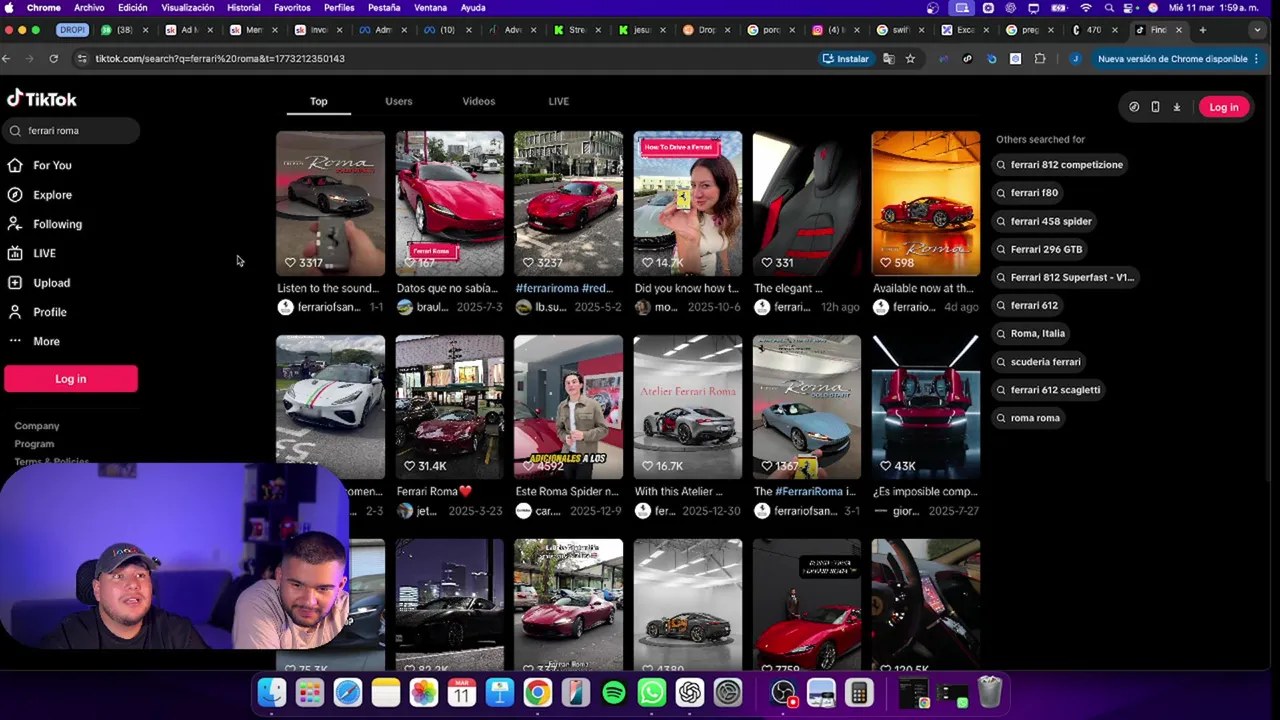Open the Visualización menu

pyautogui.click(x=187, y=8)
